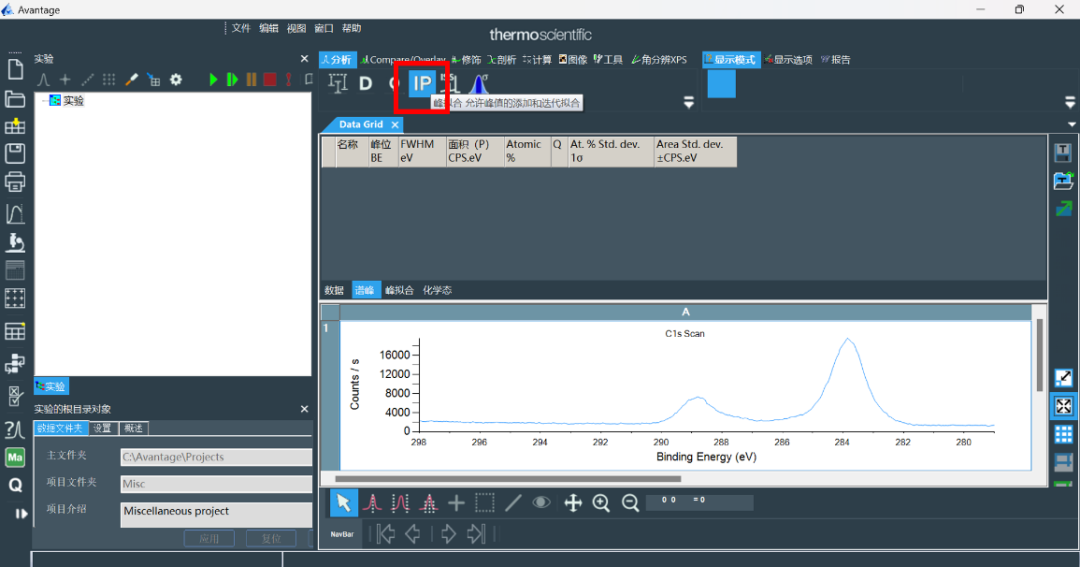Screen dimensions: 1080x567
Task: Expand the analysis ribbon overflow arrow
Action: click(688, 103)
